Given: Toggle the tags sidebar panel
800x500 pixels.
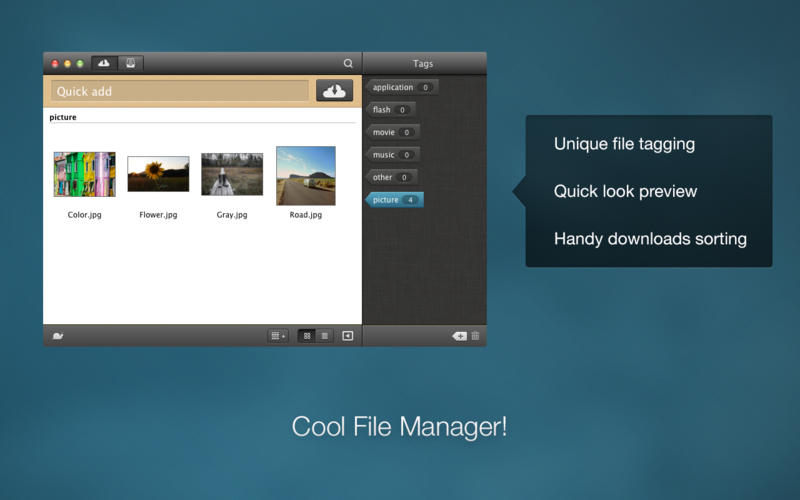Looking at the screenshot, I should point(347,336).
